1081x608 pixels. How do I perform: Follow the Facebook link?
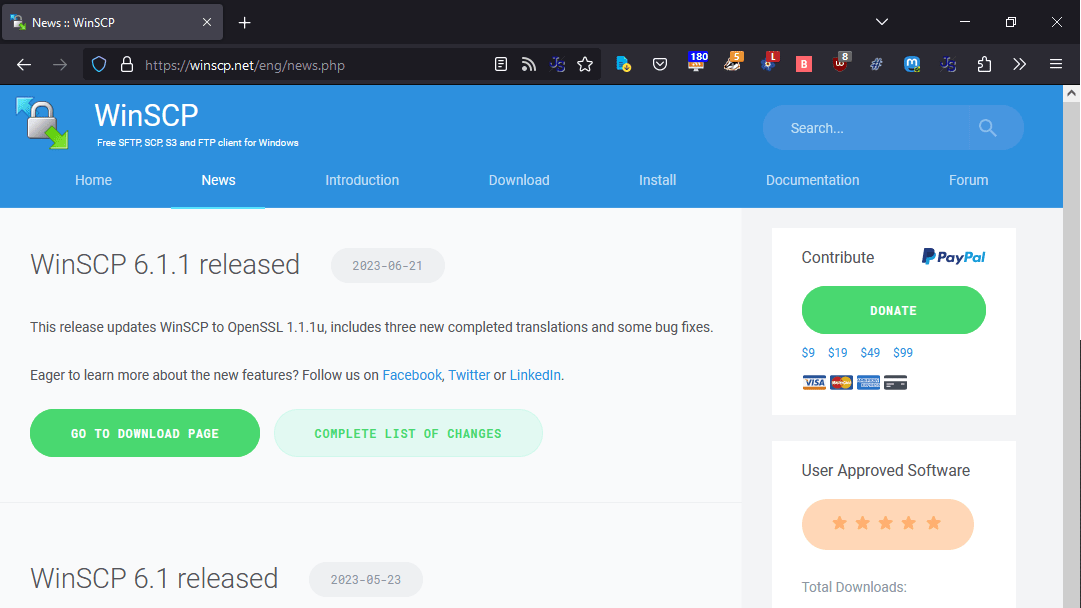(411, 375)
